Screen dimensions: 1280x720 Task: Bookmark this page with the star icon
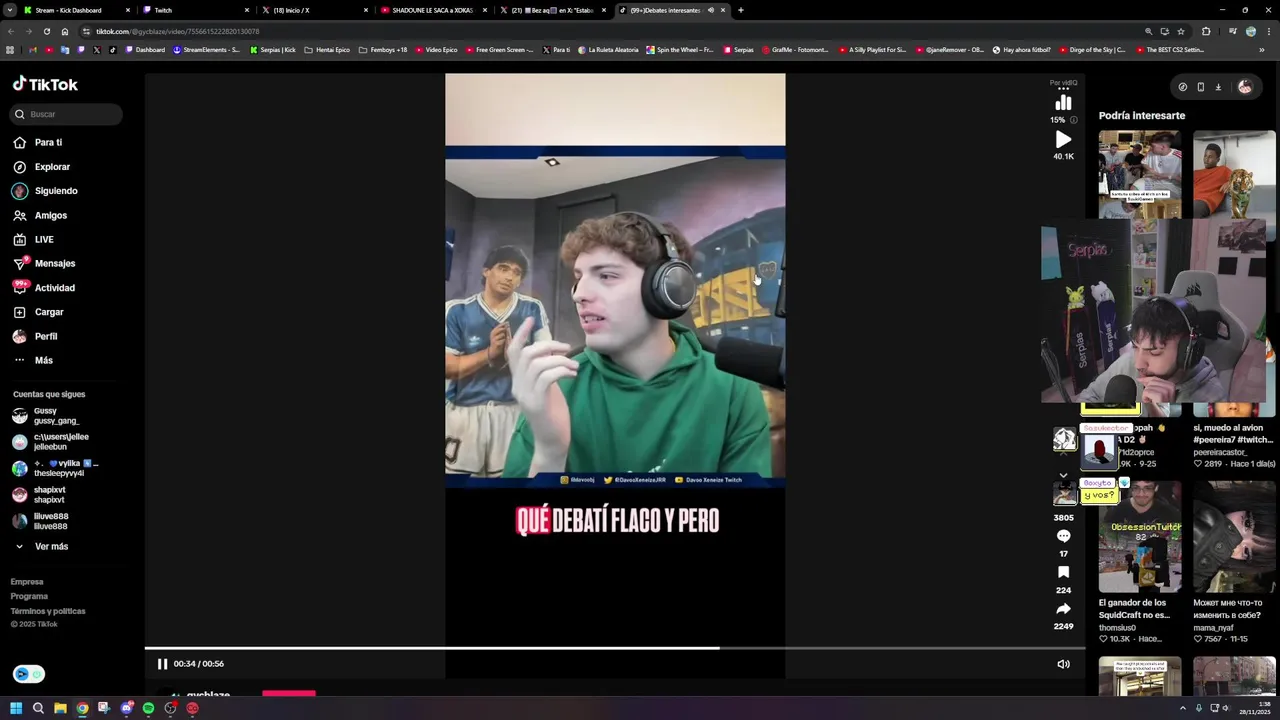pyautogui.click(x=1181, y=31)
